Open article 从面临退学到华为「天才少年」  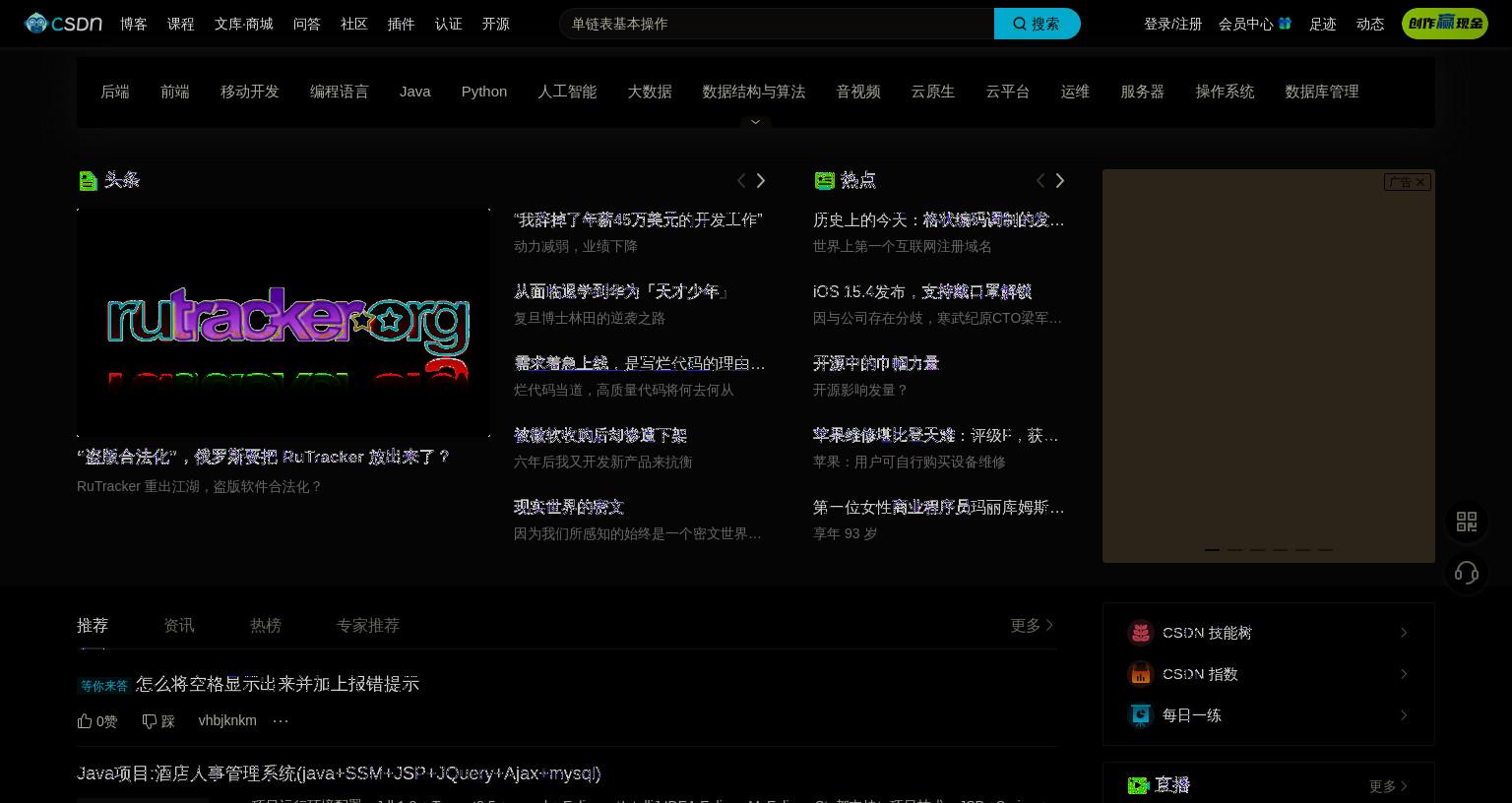coord(622,291)
